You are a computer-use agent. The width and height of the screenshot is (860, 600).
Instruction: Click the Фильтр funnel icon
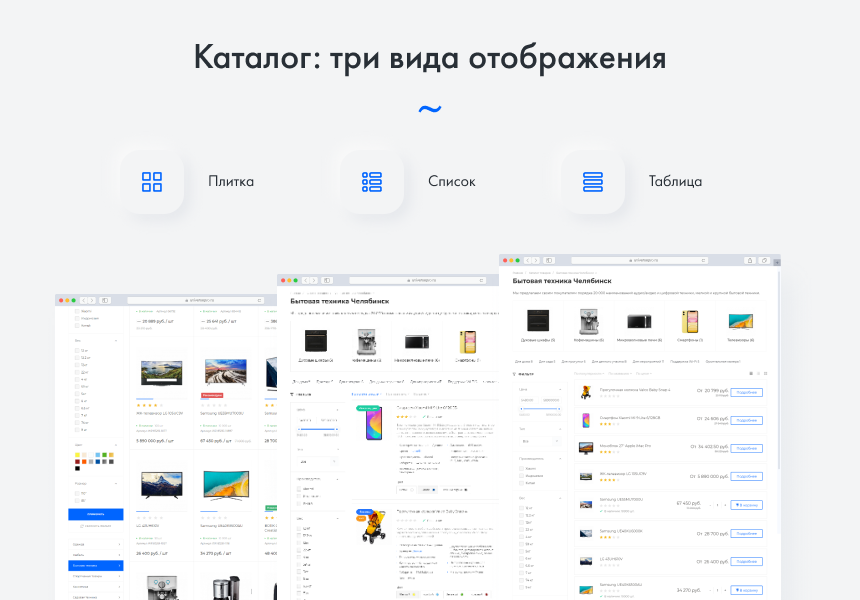pyautogui.click(x=513, y=374)
